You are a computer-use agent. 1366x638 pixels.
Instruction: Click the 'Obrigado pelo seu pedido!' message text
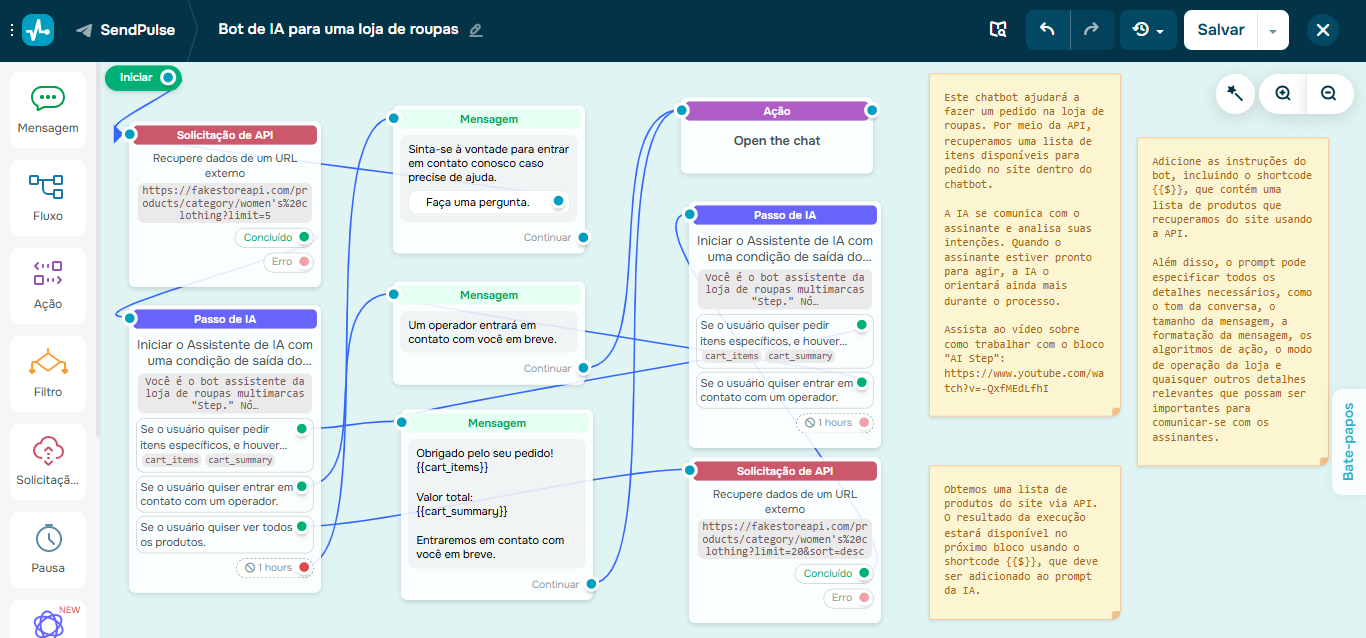(x=485, y=453)
